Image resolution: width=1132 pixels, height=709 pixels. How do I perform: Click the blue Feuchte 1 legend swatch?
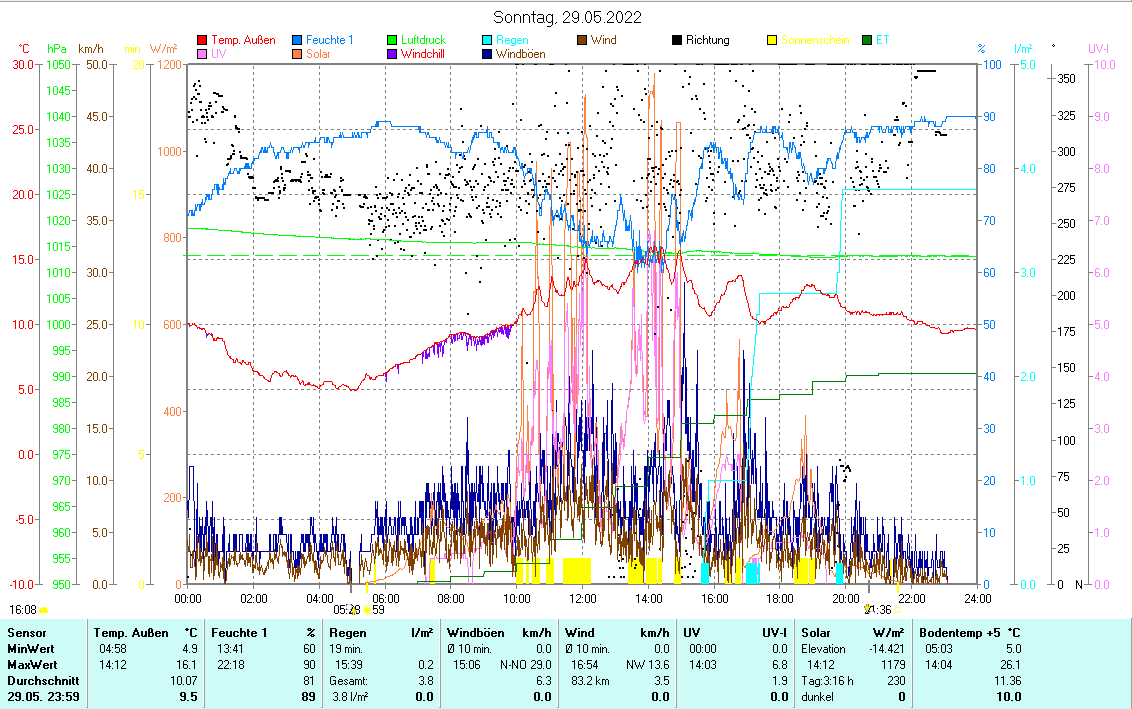click(x=297, y=40)
